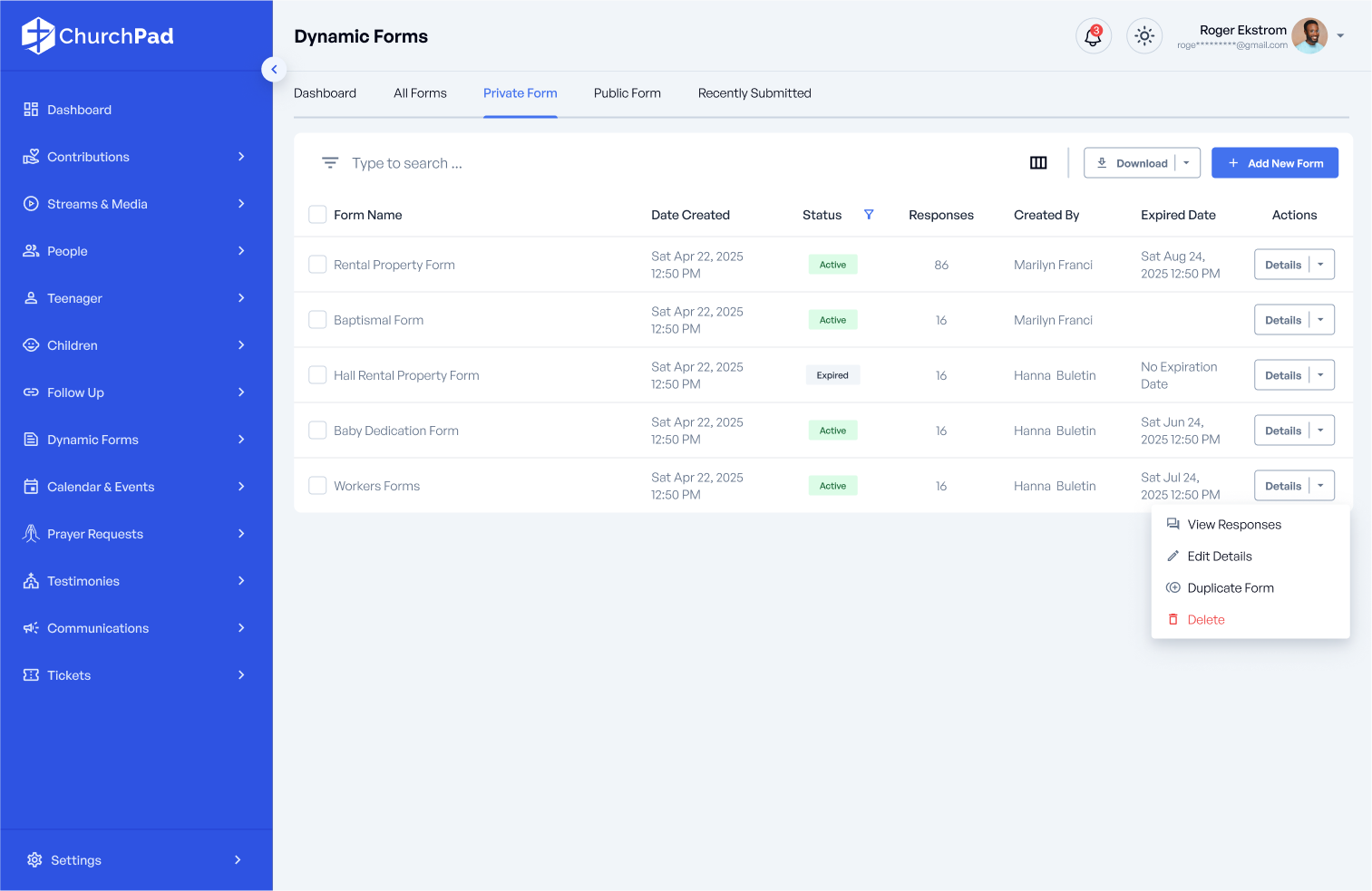Check the Rental Property Form checkbox

click(x=317, y=265)
